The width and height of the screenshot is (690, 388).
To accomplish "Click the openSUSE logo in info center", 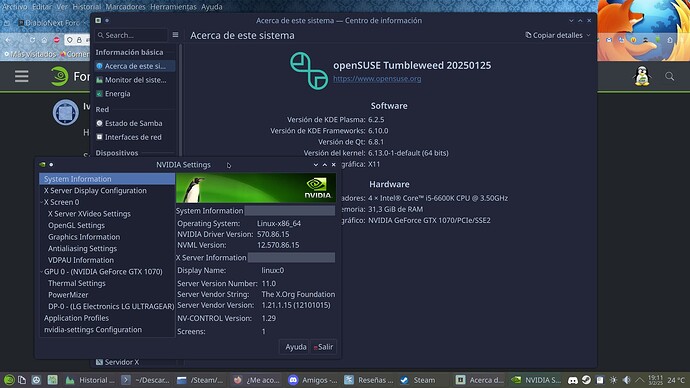I will coord(308,71).
